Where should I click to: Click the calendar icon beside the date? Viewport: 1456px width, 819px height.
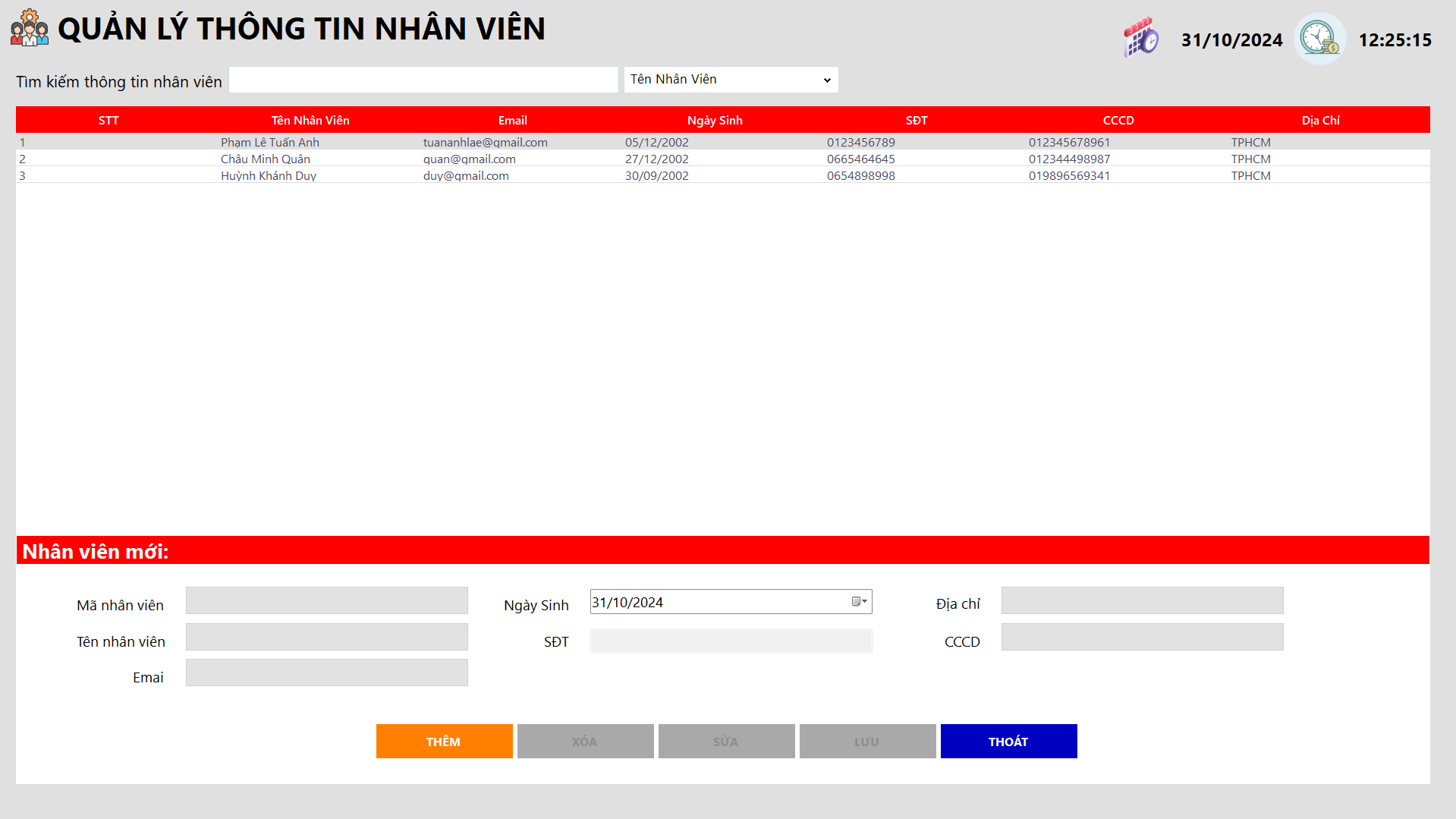(x=1140, y=37)
